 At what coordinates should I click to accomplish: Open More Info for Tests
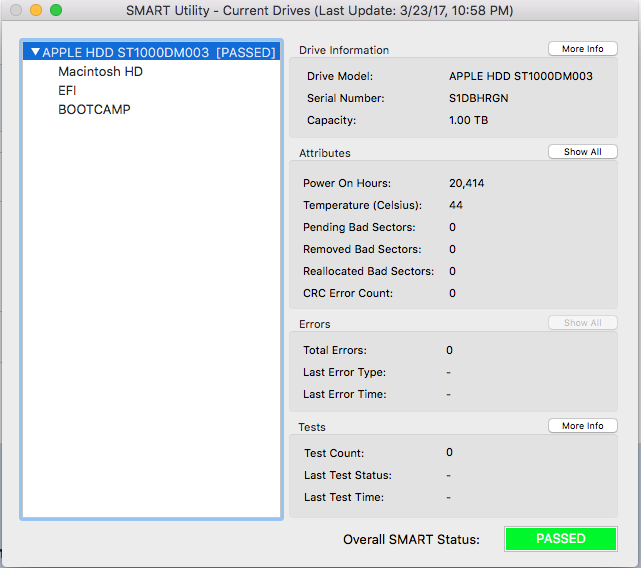click(x=583, y=426)
